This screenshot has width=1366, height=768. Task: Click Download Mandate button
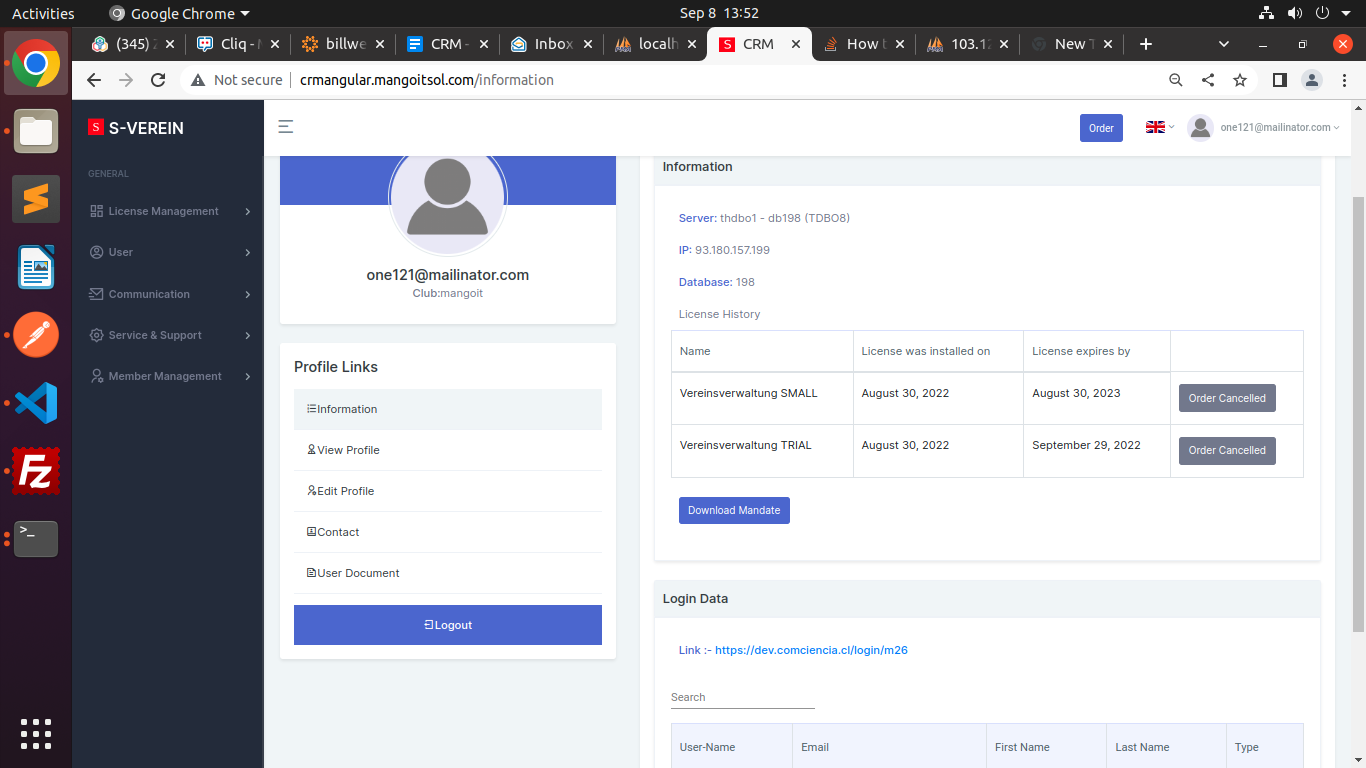[734, 510]
